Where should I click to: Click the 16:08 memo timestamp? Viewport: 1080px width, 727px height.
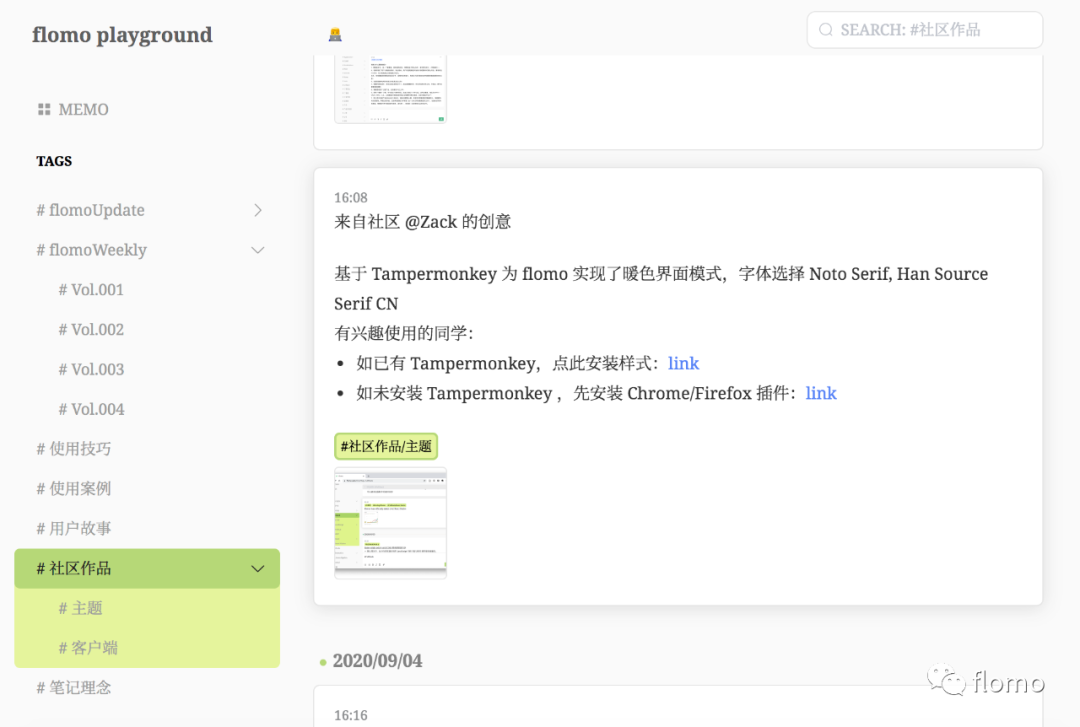(x=351, y=198)
